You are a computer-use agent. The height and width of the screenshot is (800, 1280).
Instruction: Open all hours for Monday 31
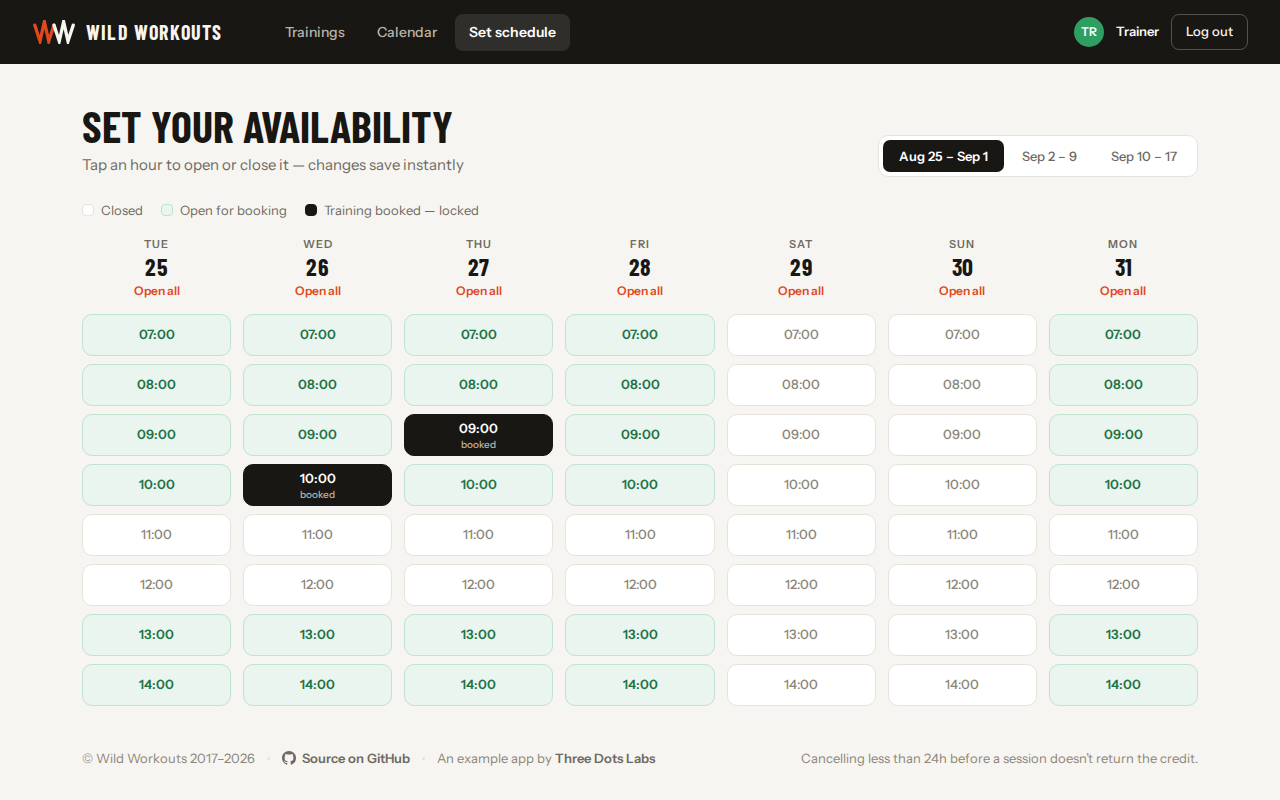point(1123,291)
